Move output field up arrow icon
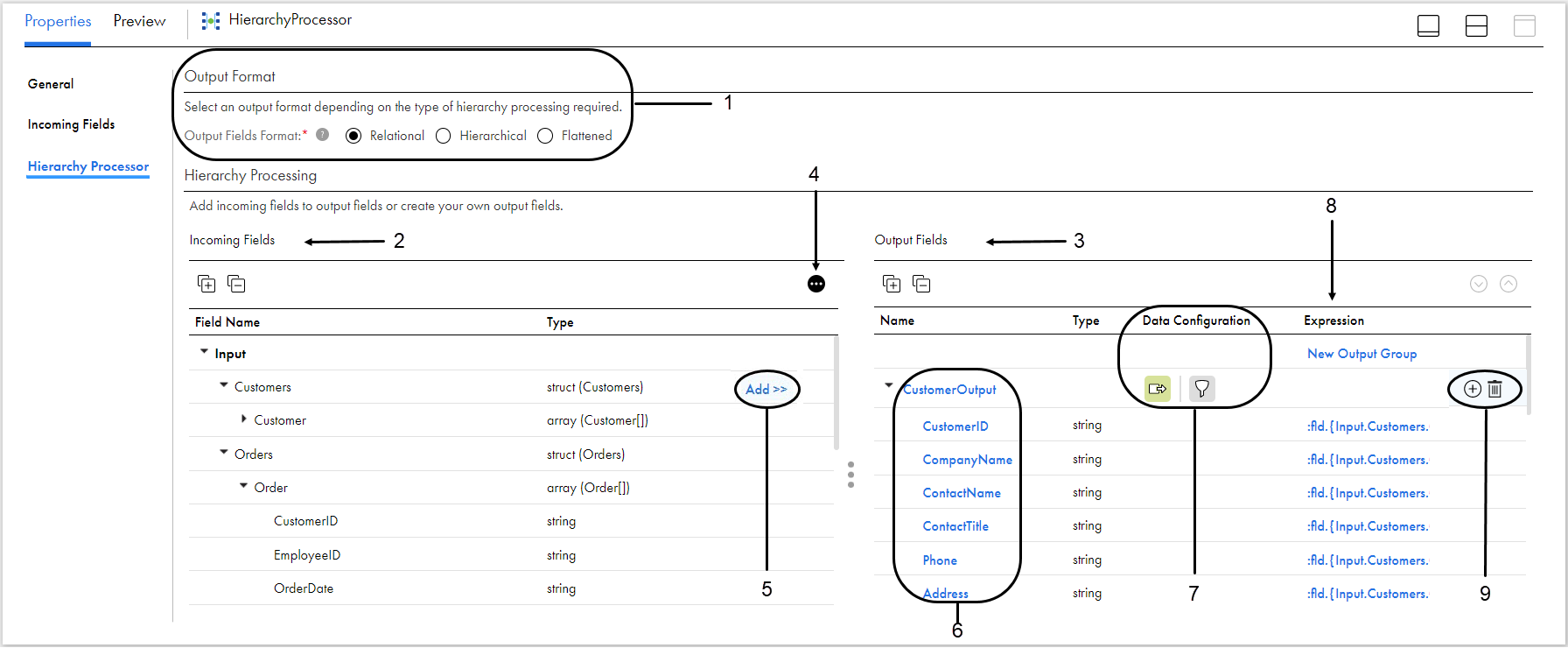1568x648 pixels. 1508,284
